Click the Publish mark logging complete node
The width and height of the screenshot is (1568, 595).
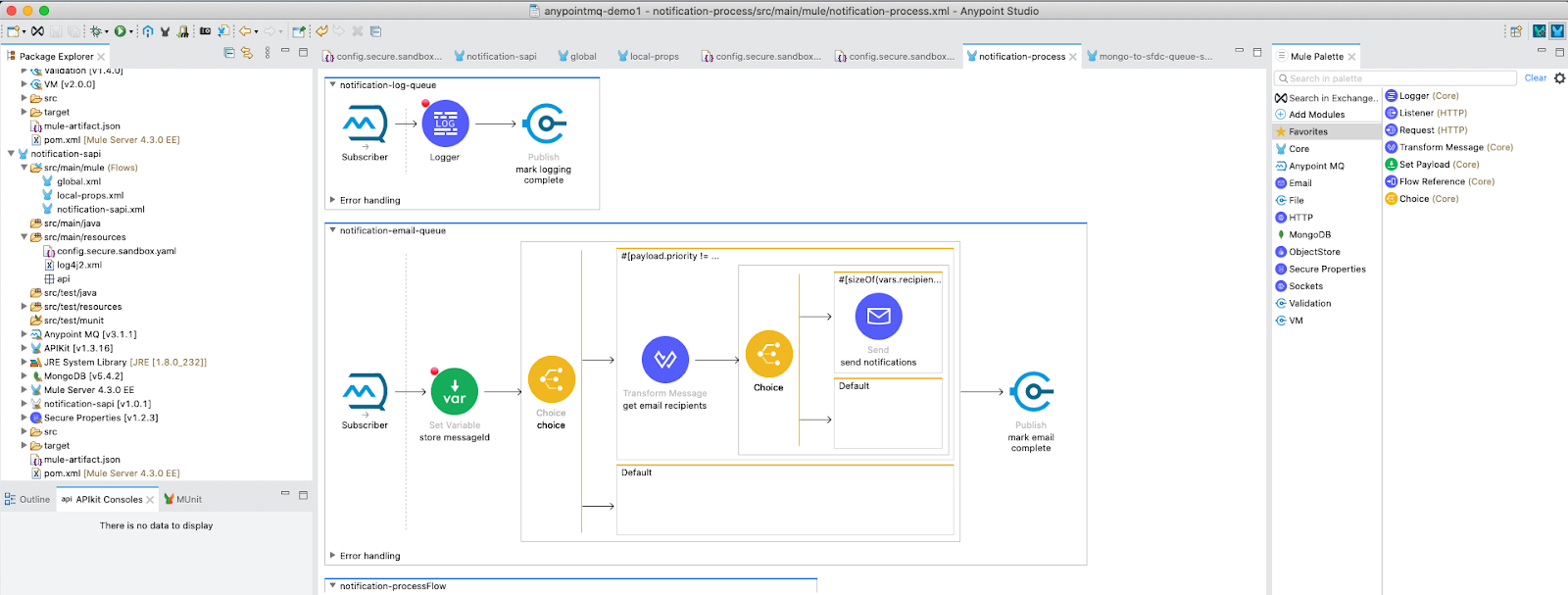544,124
